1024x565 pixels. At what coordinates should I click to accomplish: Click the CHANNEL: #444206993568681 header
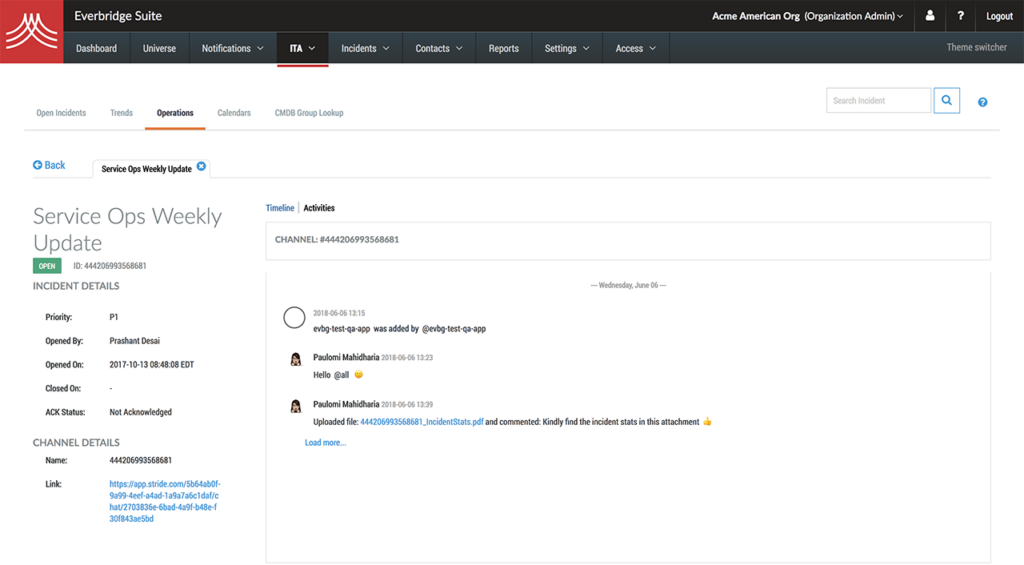[337, 240]
